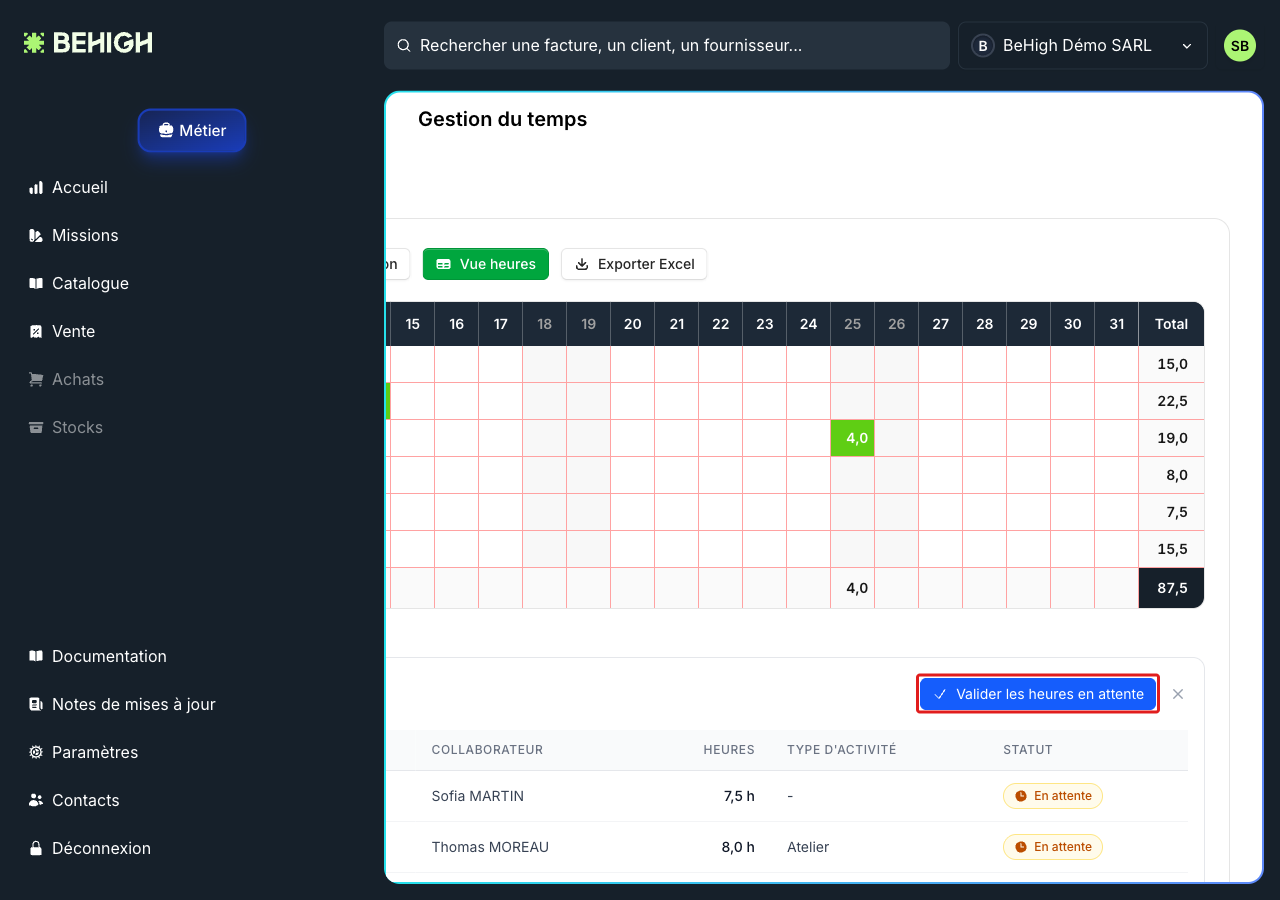Screen dimensions: 1280x900
Task: Click the Déconnexion lock icon
Action: (36, 848)
